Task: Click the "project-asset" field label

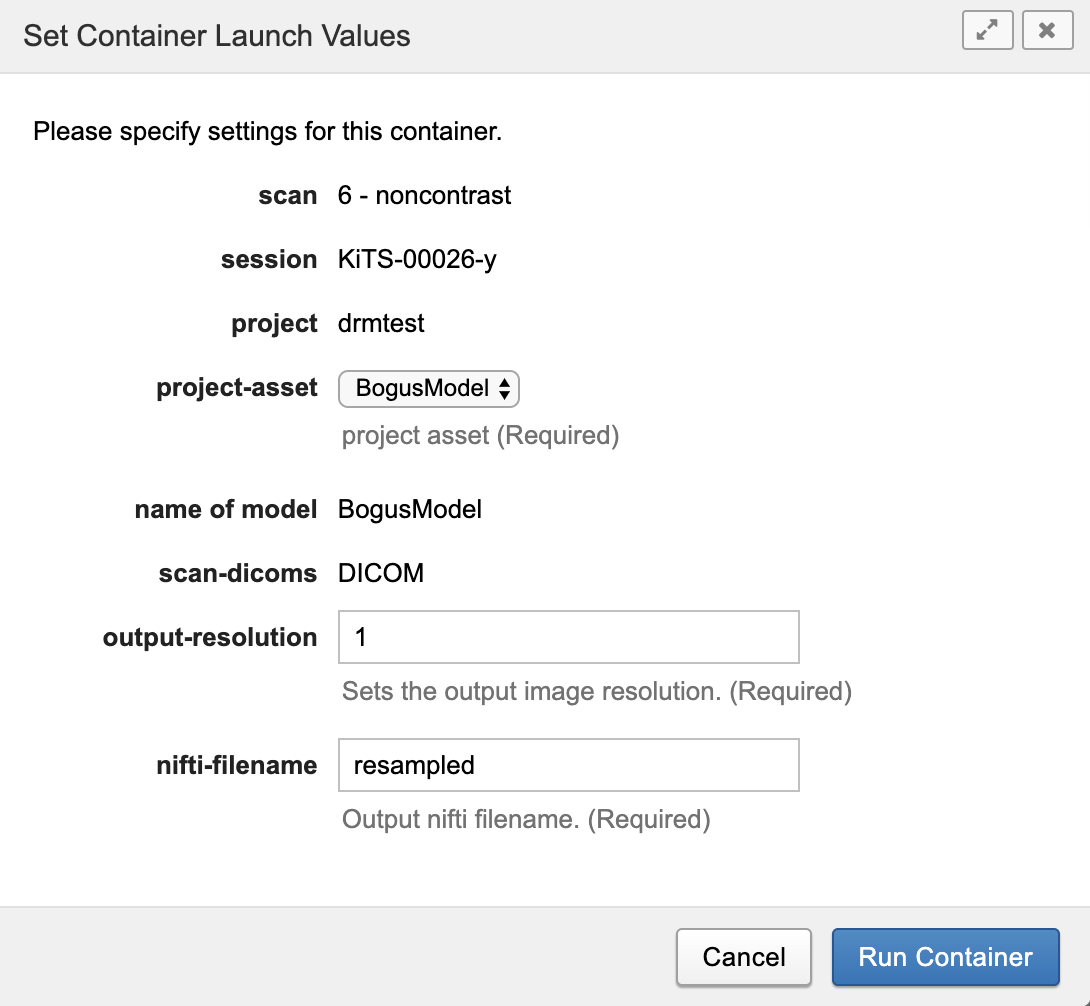Action: (x=237, y=388)
